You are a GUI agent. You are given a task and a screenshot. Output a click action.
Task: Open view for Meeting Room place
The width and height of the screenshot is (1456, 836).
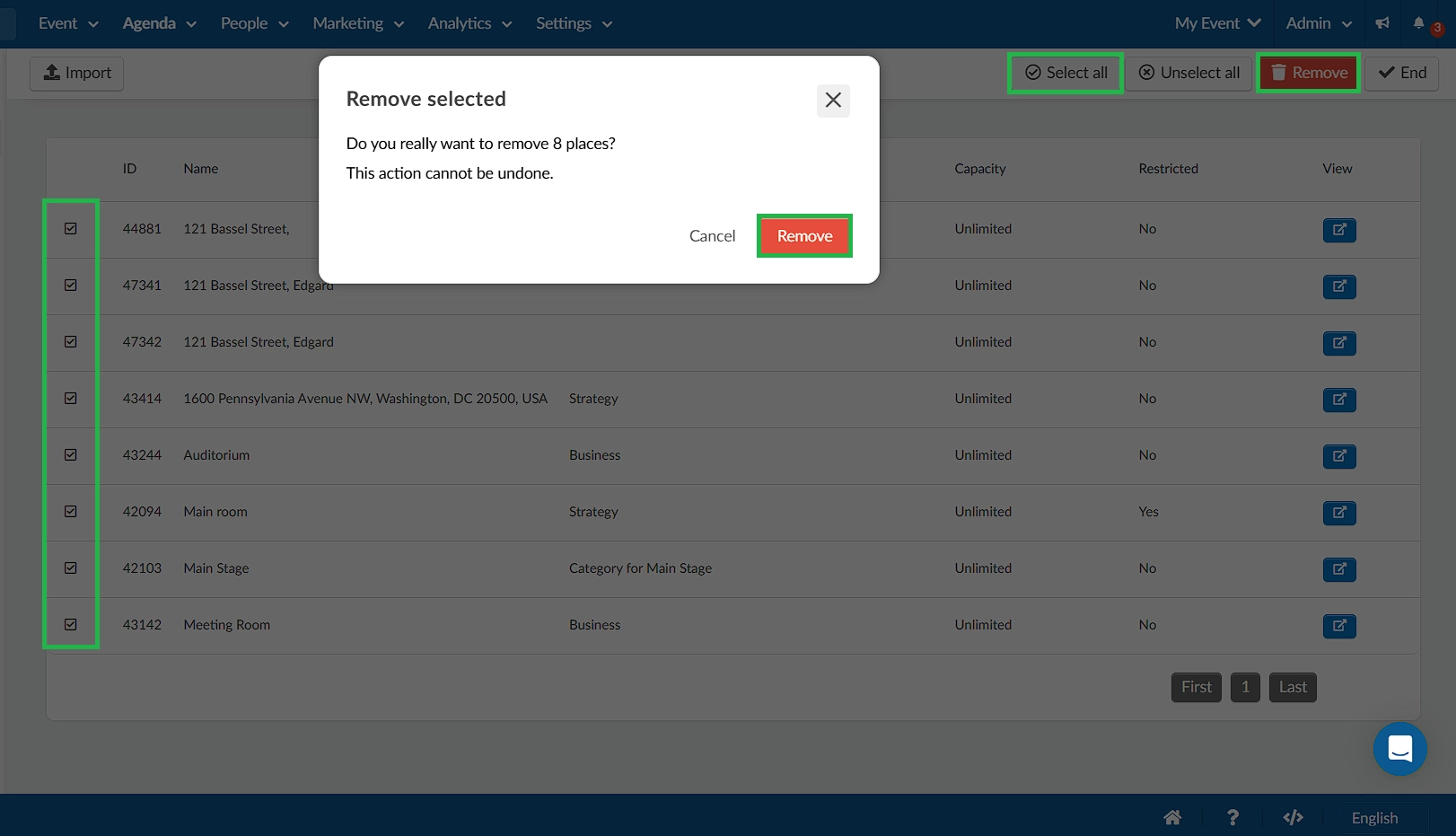click(x=1339, y=626)
